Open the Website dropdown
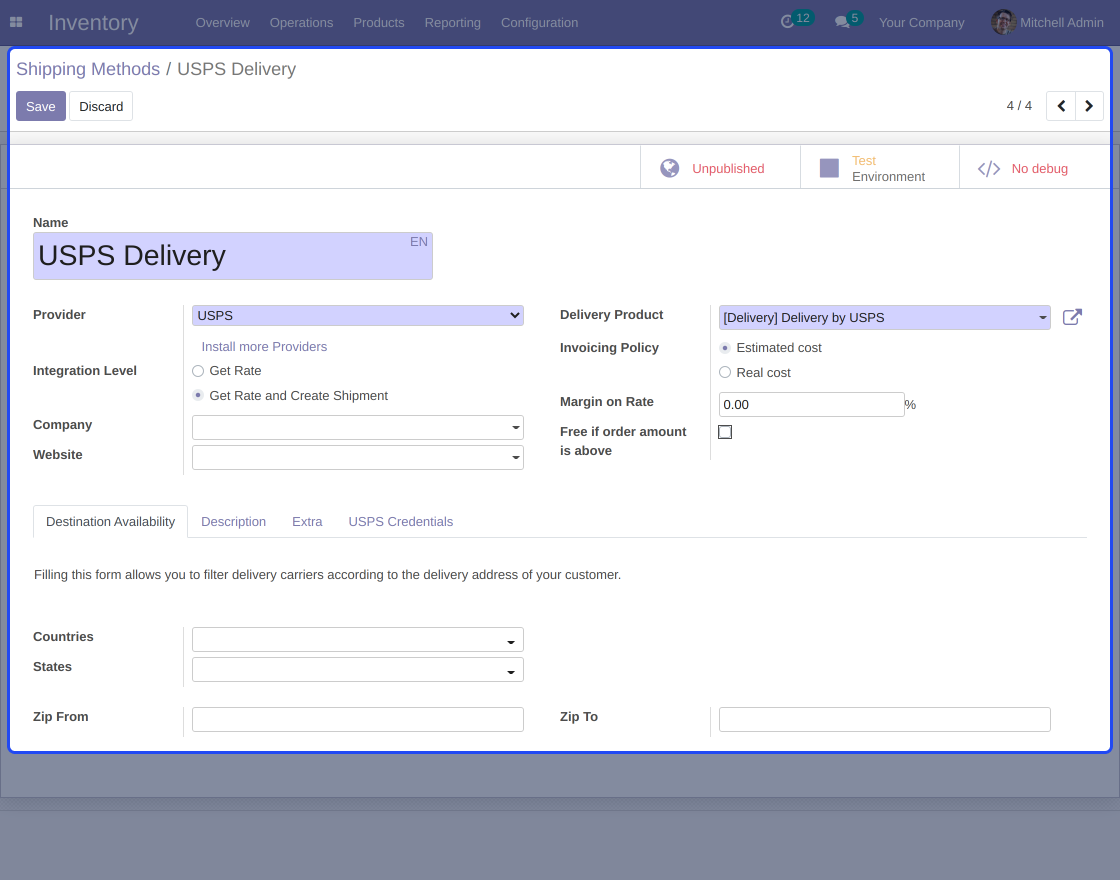The width and height of the screenshot is (1120, 880). tap(358, 457)
